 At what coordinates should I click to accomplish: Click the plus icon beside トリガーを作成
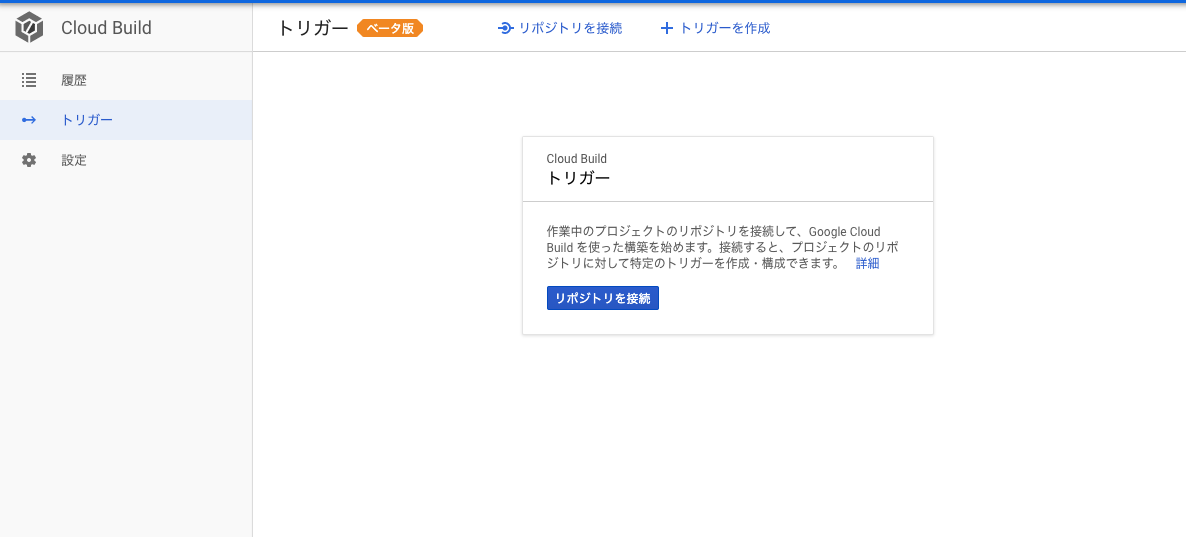coord(666,29)
